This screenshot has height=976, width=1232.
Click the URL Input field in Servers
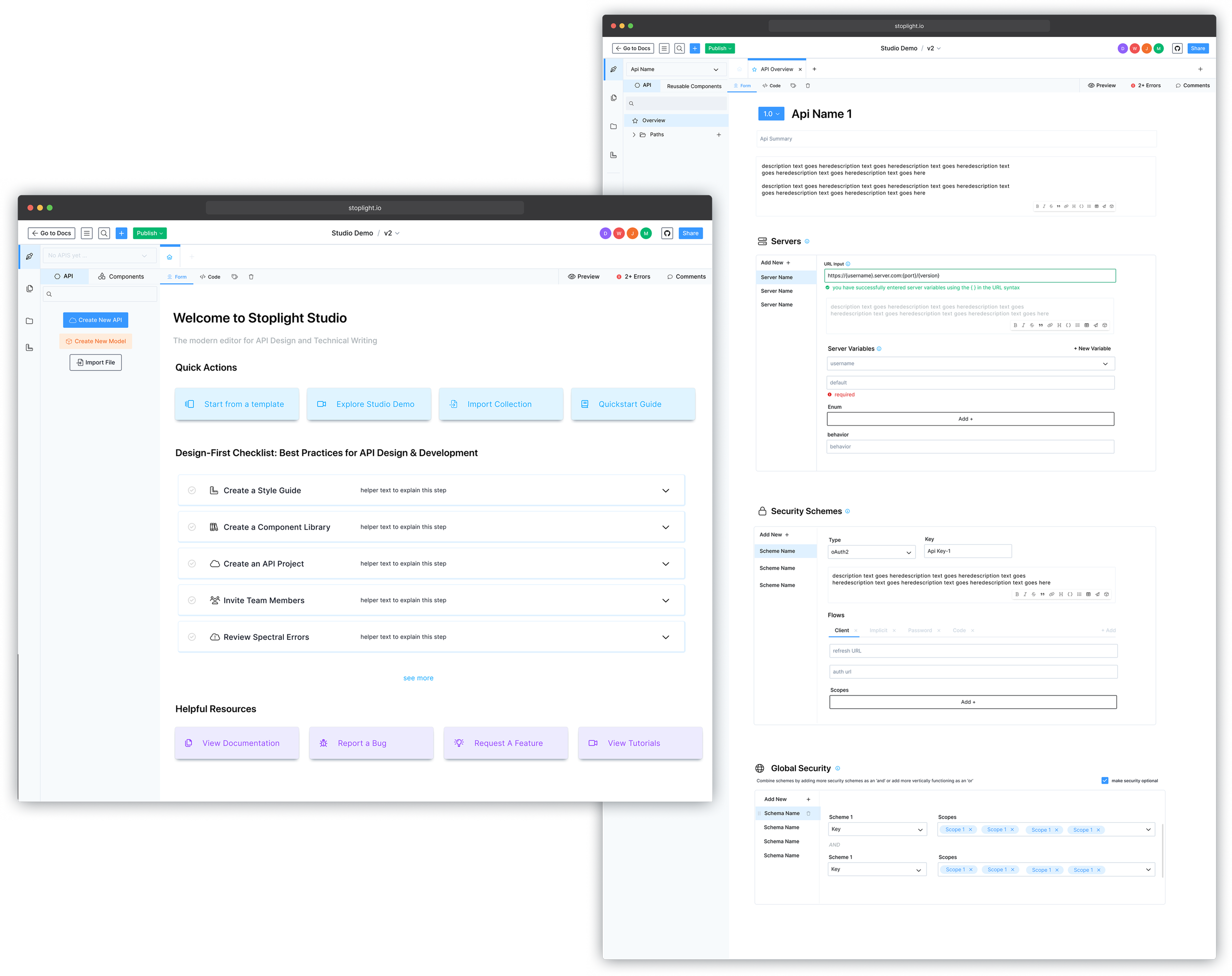[970, 276]
